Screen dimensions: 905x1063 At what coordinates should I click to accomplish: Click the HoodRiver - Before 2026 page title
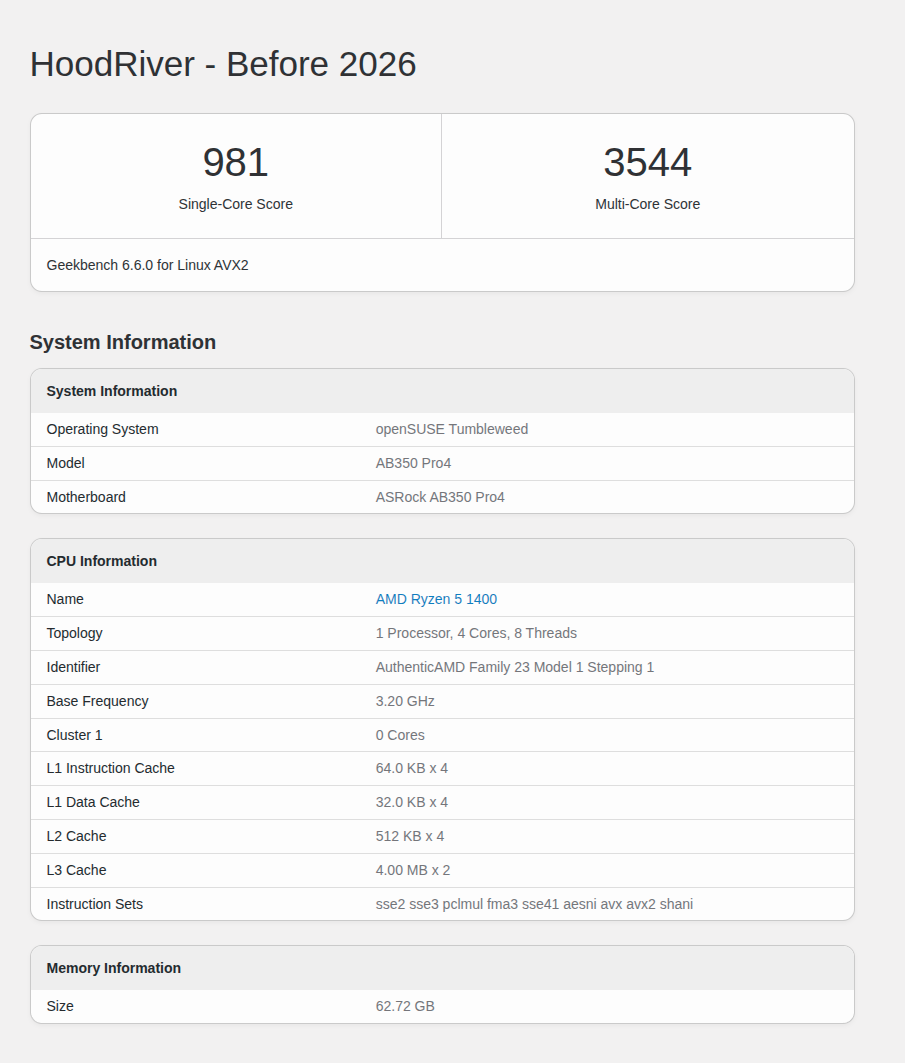pyautogui.click(x=222, y=64)
